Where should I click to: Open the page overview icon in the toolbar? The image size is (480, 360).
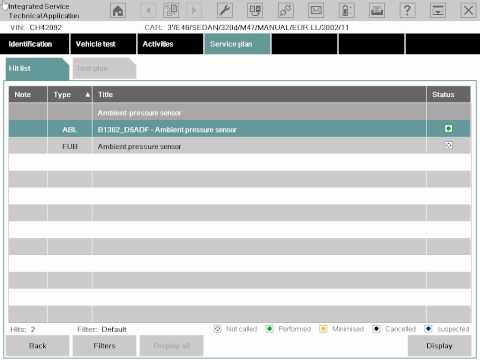click(x=171, y=10)
